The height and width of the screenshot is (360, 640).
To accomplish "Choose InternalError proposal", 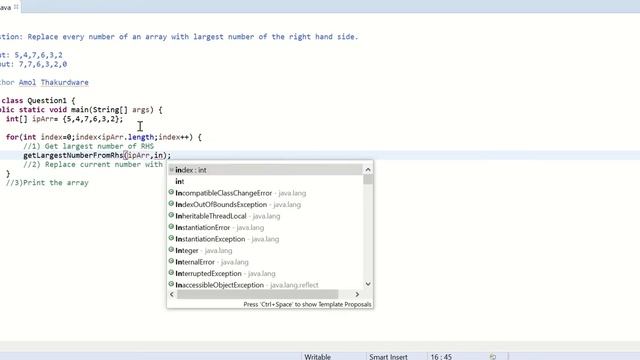I will point(265,262).
